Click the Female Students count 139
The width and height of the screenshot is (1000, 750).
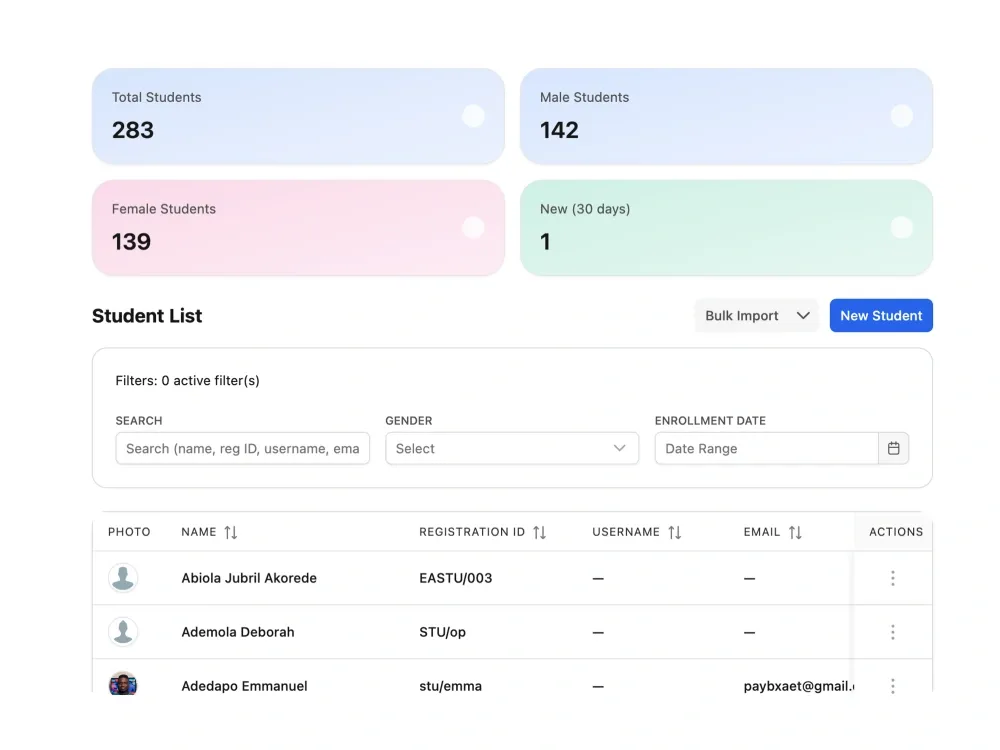click(131, 242)
